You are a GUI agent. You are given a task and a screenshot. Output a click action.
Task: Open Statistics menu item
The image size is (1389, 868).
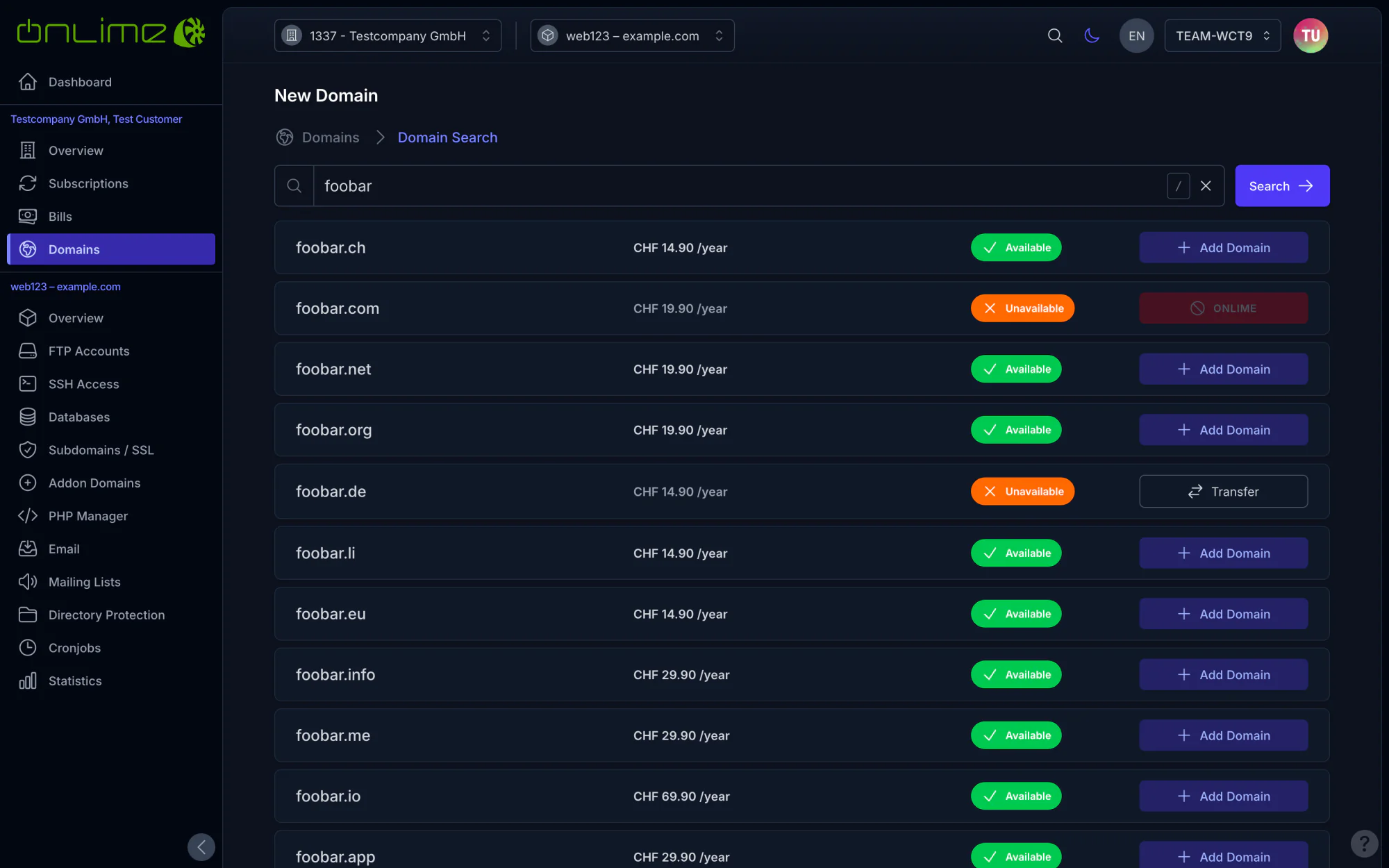111,681
